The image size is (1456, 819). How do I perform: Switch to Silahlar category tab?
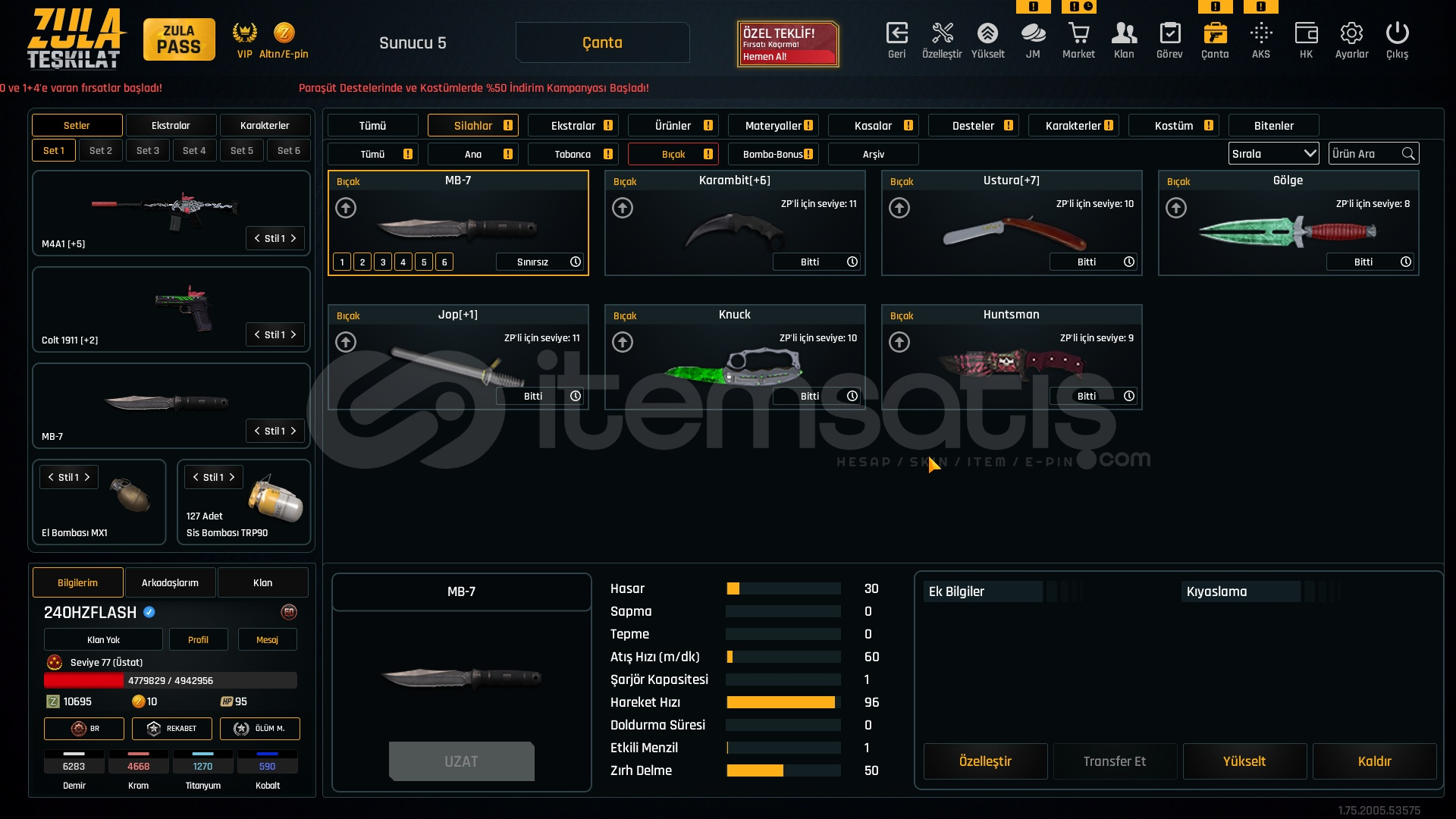click(472, 126)
